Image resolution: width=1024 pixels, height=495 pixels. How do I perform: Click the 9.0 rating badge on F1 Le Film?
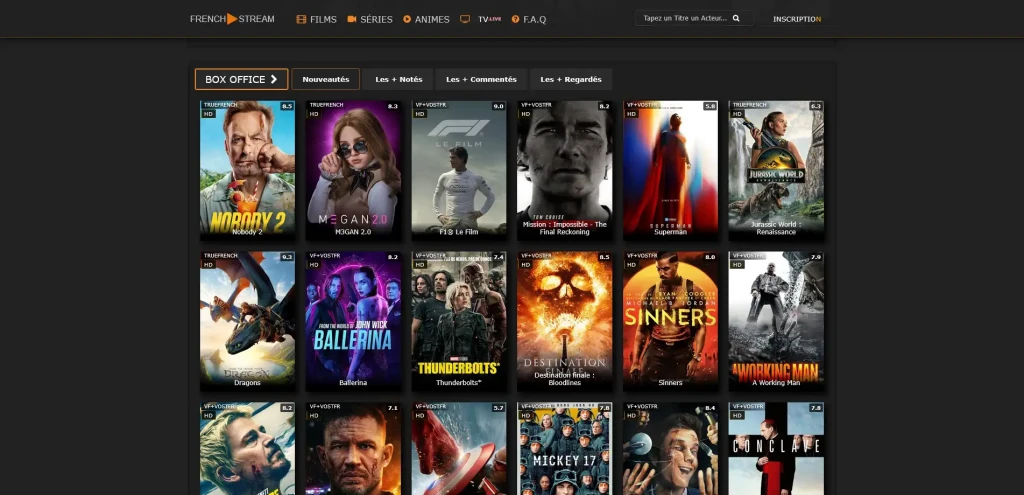(x=498, y=106)
